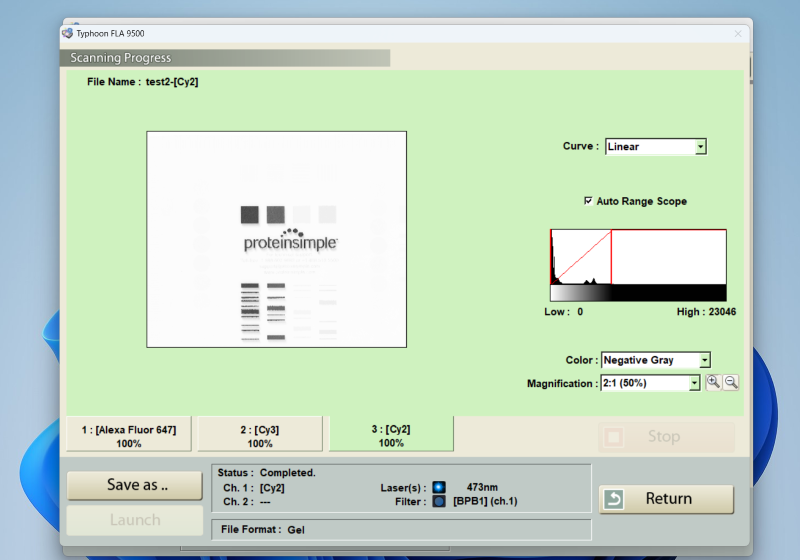Click the grayscale gradient bar under the histogram
Viewport: 800px width, 560px height.
(x=580, y=293)
